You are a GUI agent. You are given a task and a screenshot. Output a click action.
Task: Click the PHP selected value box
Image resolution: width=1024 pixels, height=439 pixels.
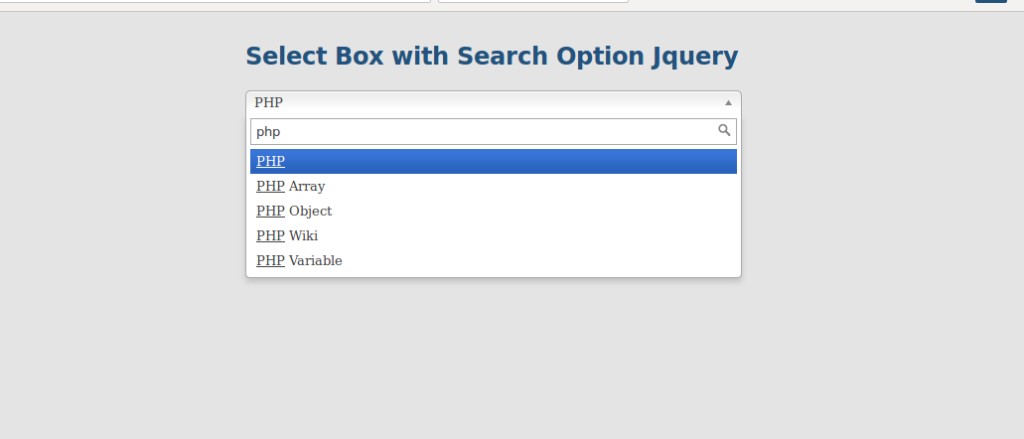click(480, 103)
